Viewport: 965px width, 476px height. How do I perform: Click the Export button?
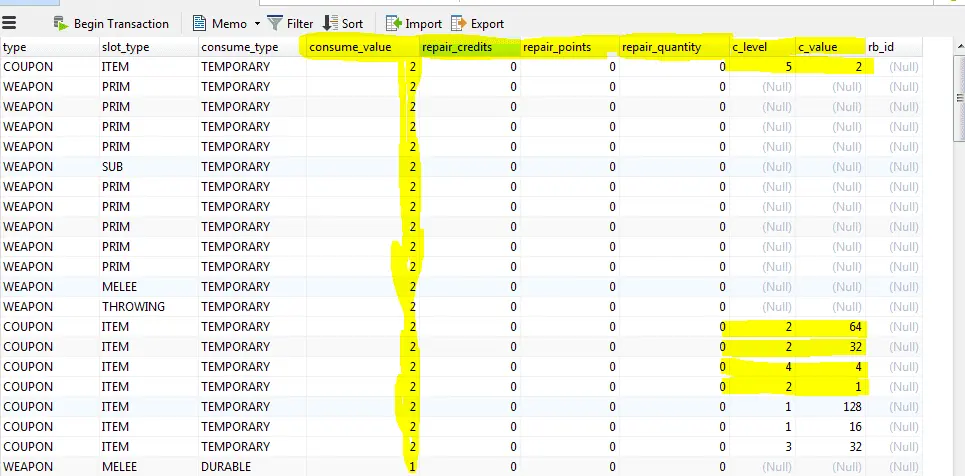pos(478,24)
